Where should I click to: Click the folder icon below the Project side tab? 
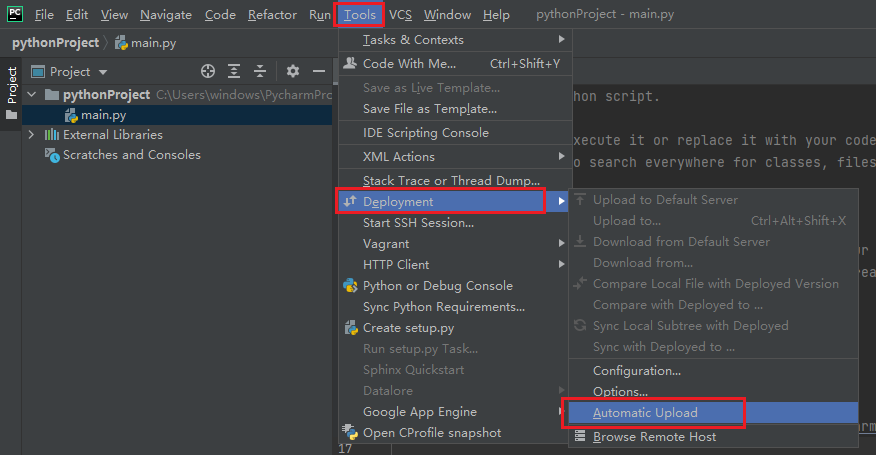(x=11, y=115)
